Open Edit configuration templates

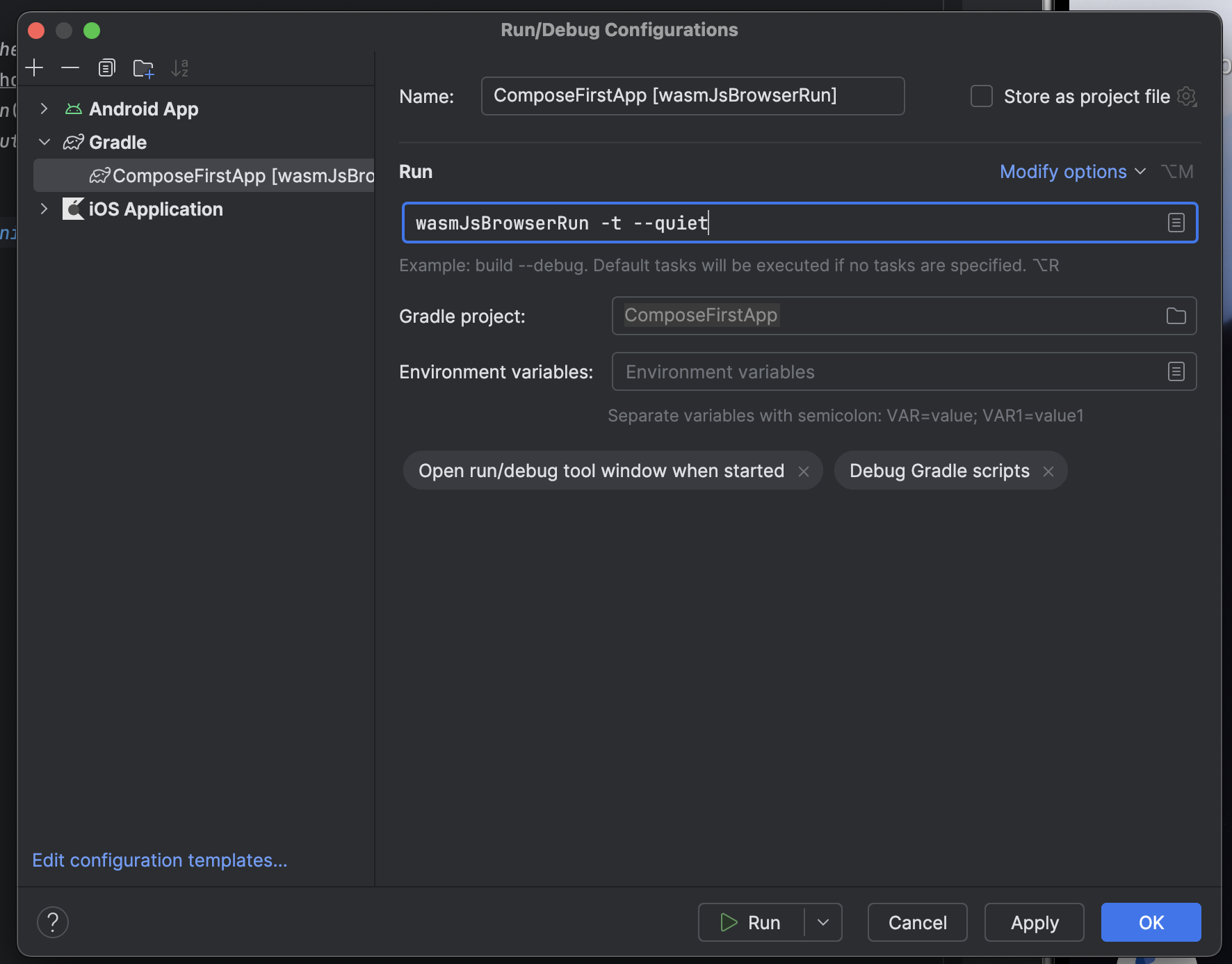click(159, 860)
